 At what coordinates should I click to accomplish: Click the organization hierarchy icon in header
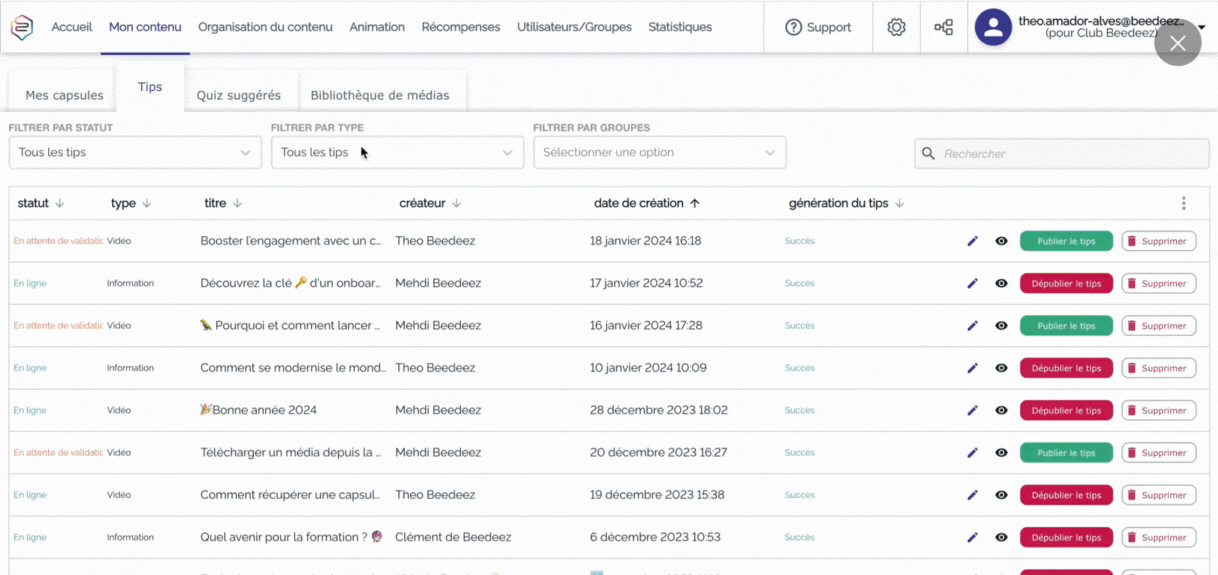(943, 27)
